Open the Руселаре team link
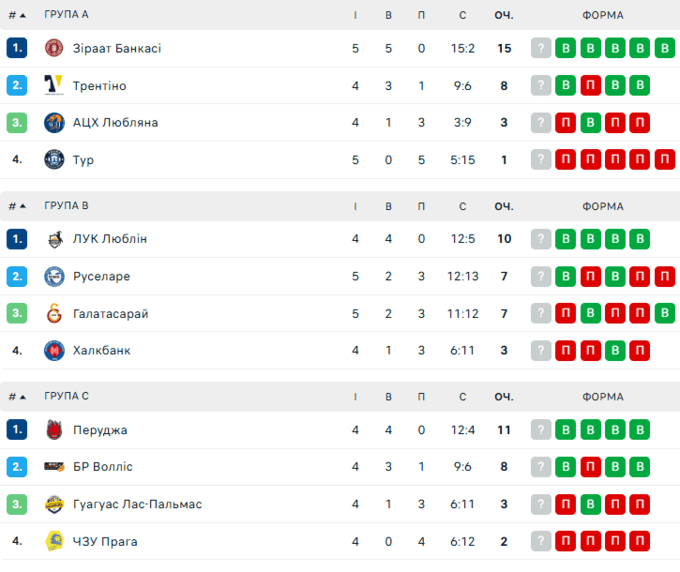The height and width of the screenshot is (572, 680). tap(101, 276)
